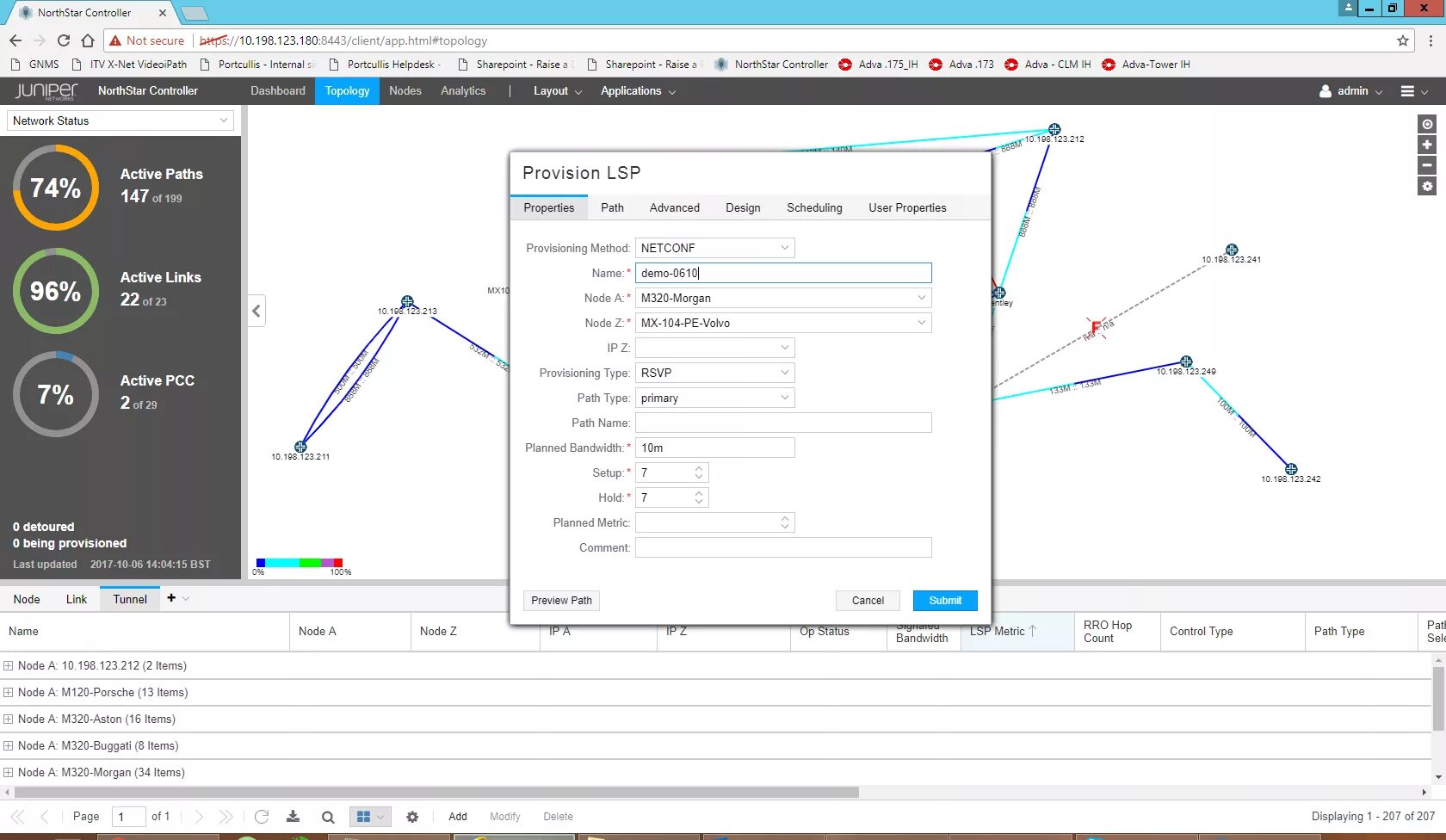Viewport: 1446px width, 840px height.
Task: Go to the Dashboard view
Action: (278, 91)
